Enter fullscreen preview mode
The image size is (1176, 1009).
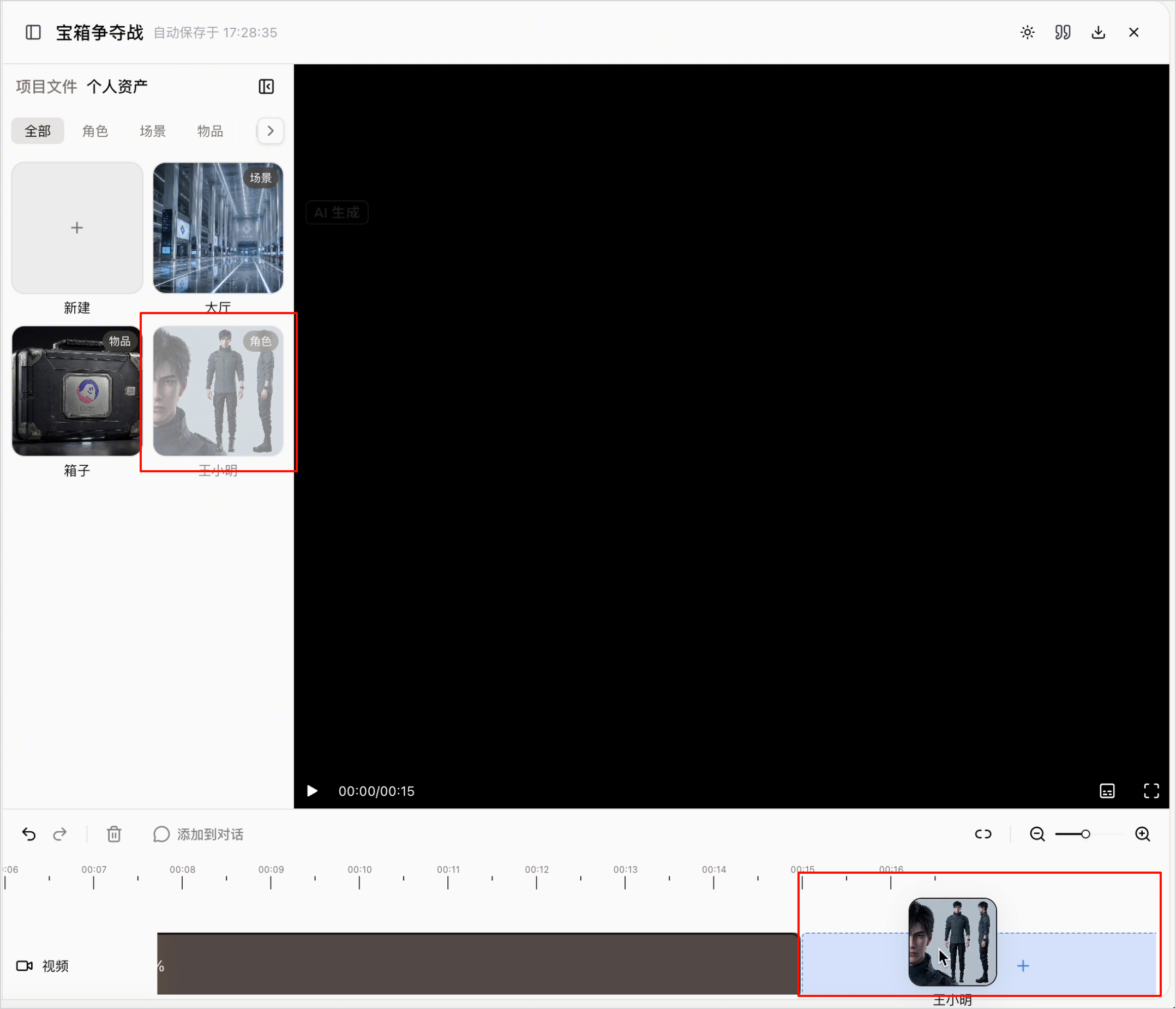pyautogui.click(x=1151, y=791)
